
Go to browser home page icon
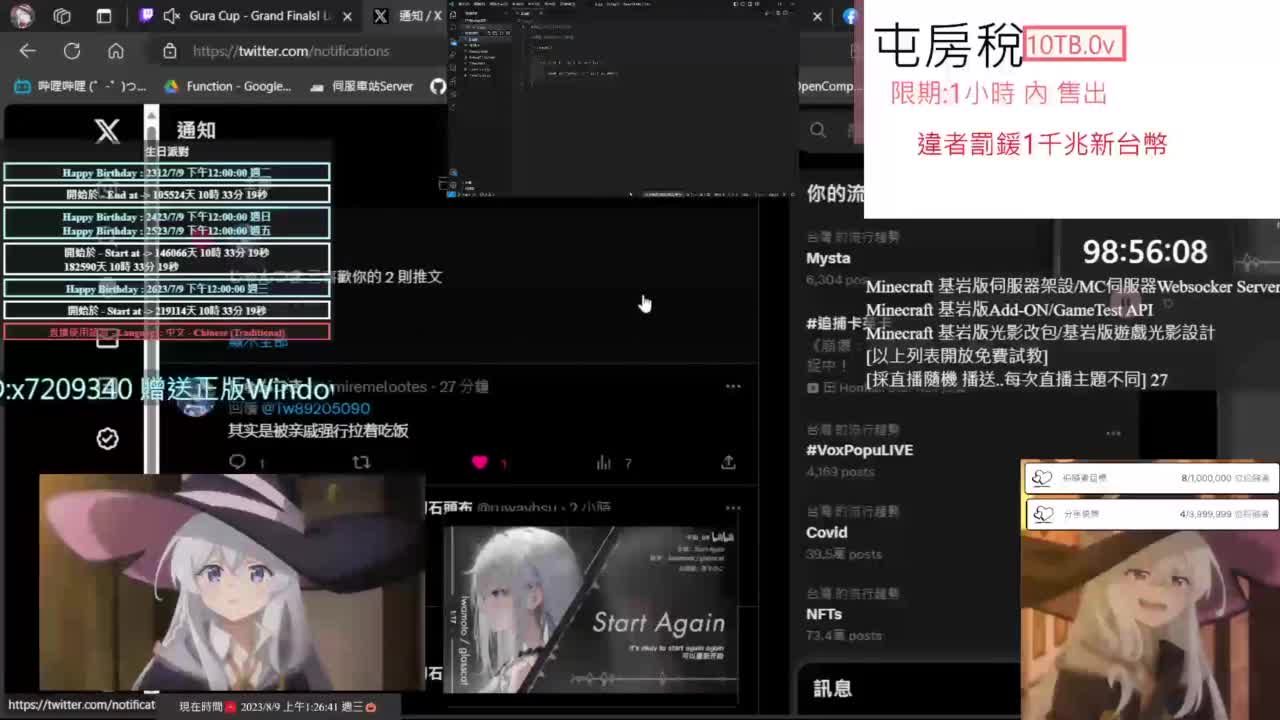116,51
